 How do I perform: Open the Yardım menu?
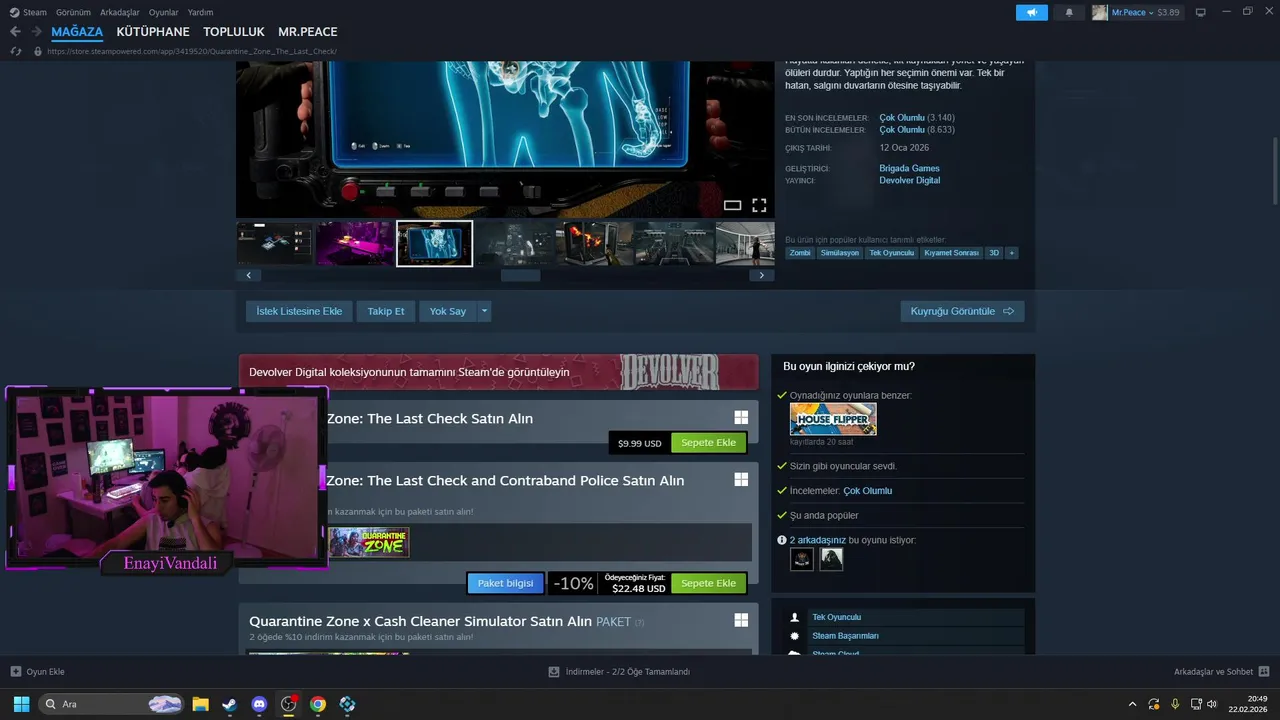tap(201, 12)
